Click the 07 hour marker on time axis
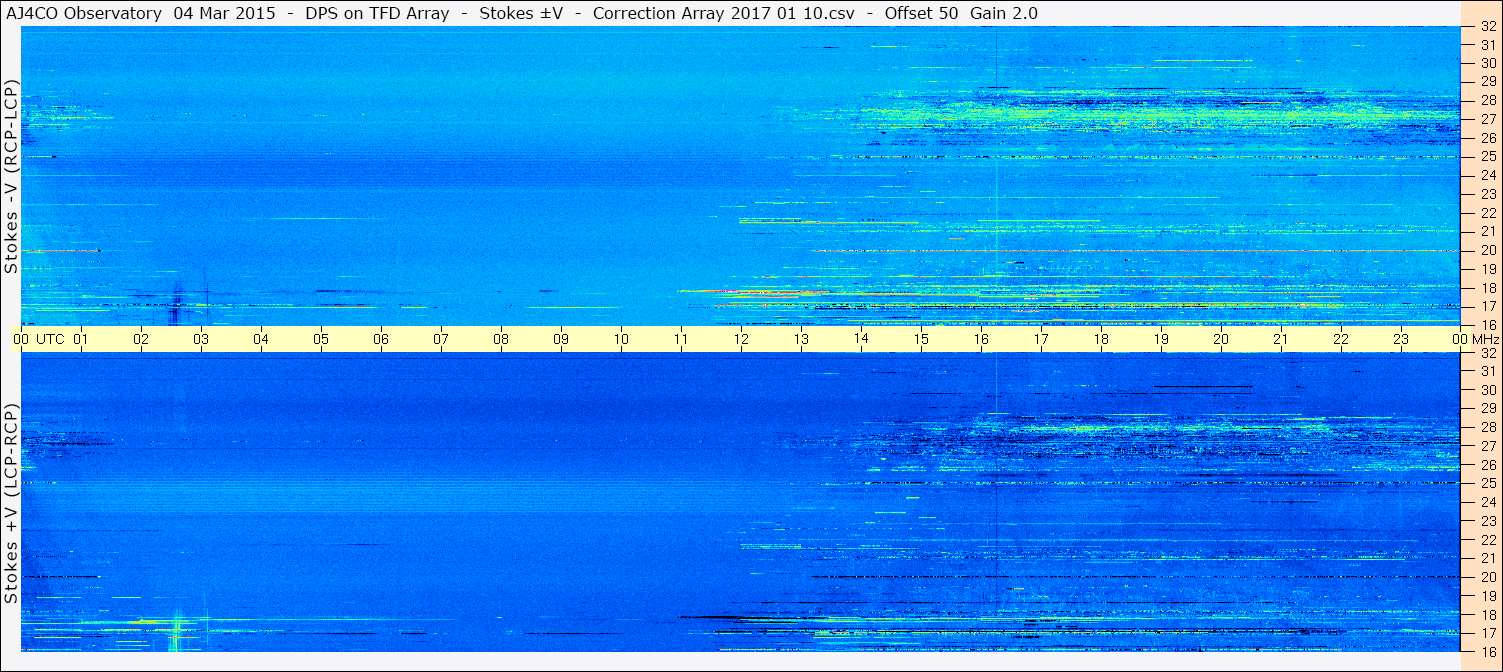 [441, 339]
